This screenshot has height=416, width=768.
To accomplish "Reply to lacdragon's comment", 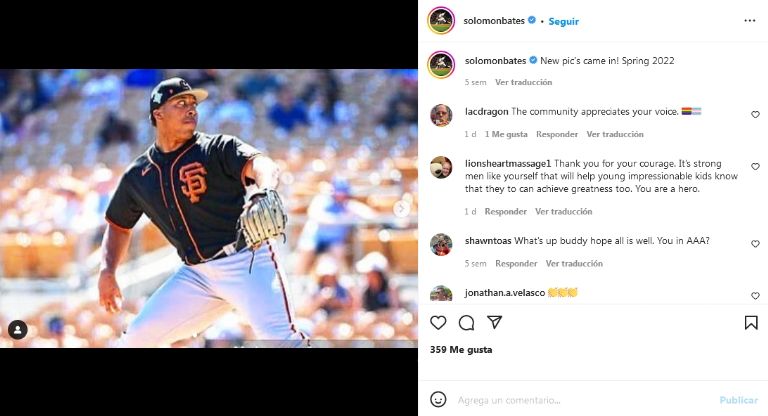I will [557, 134].
